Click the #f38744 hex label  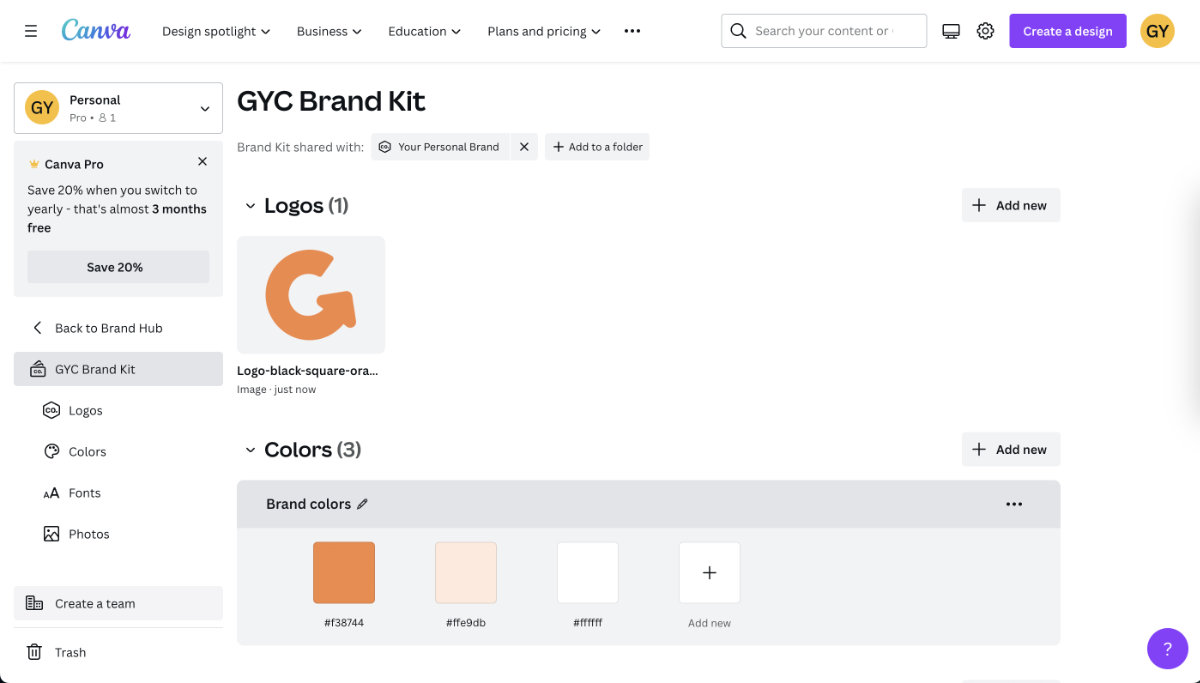pos(344,623)
